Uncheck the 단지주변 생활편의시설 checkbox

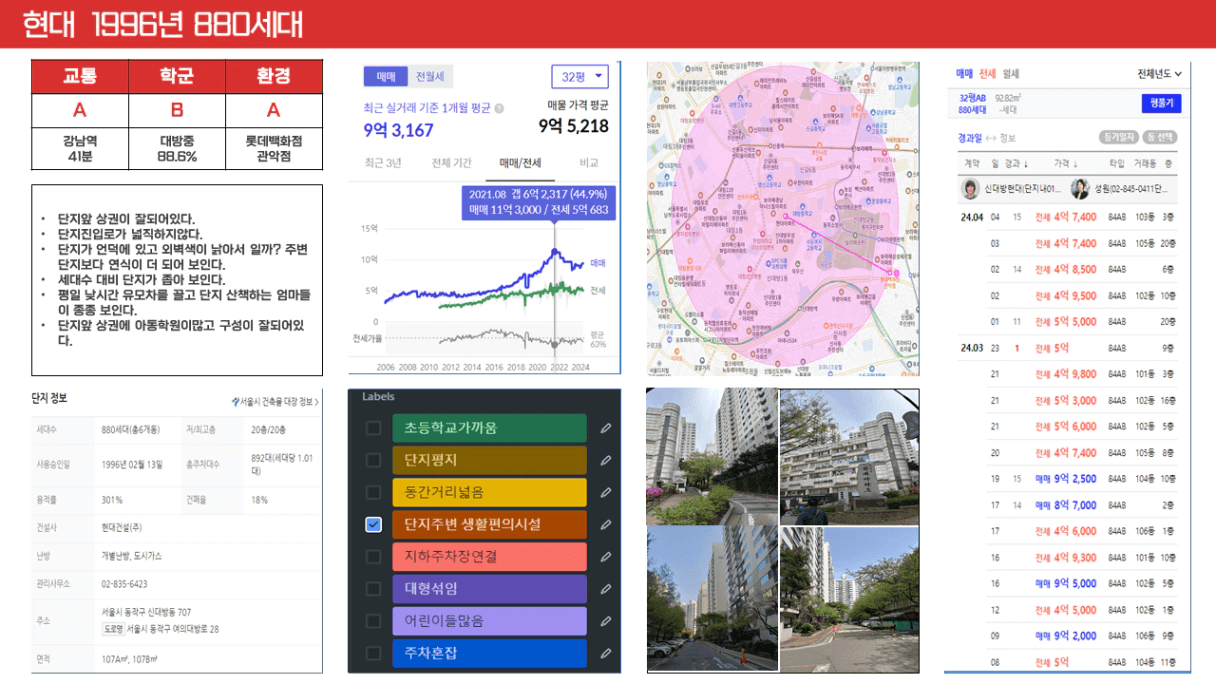coord(373,524)
